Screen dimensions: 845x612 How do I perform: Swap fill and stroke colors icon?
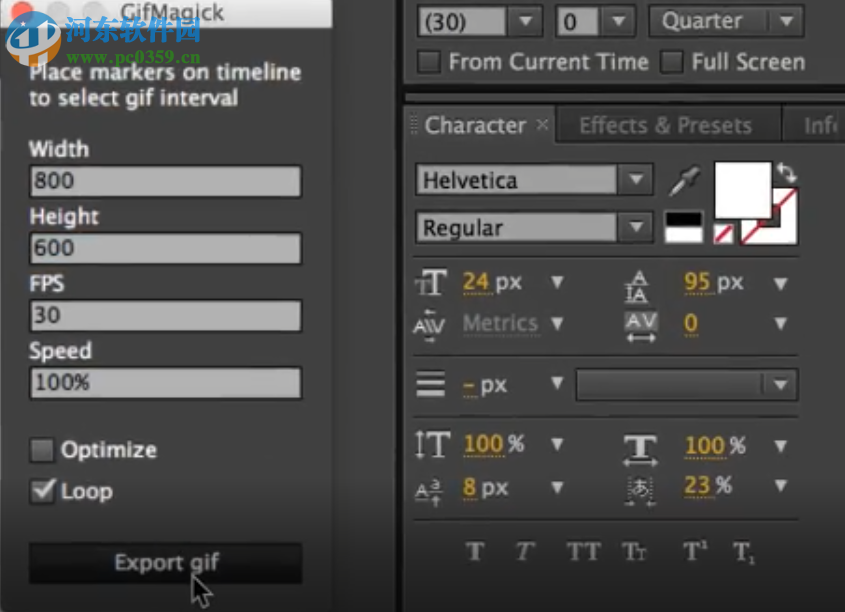point(786,173)
